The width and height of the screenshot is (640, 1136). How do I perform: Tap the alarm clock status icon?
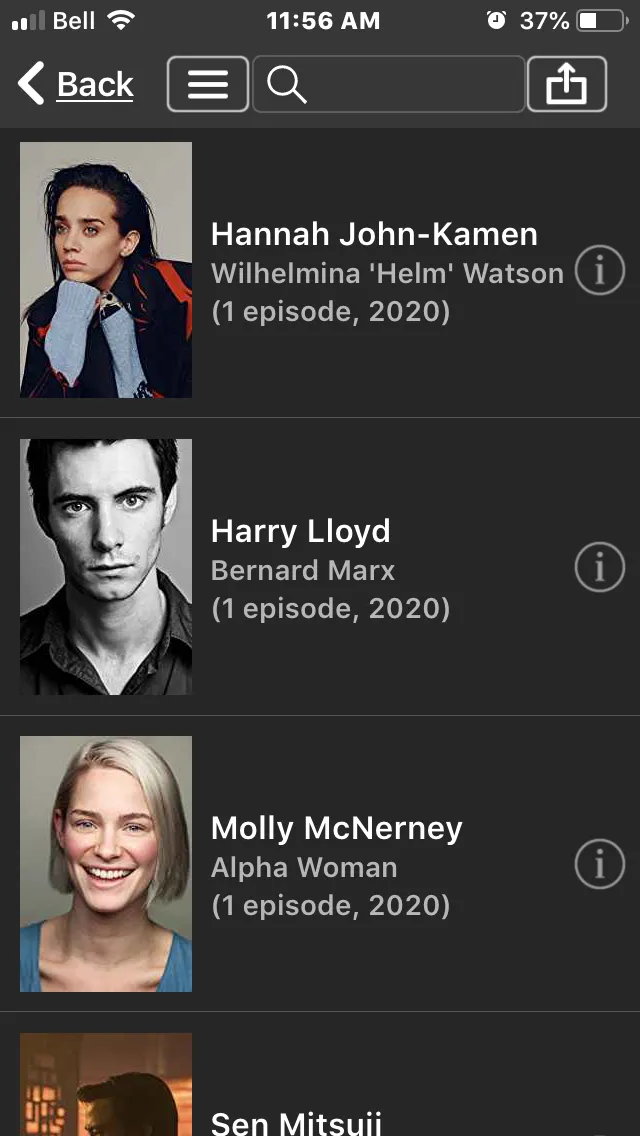coord(496,20)
